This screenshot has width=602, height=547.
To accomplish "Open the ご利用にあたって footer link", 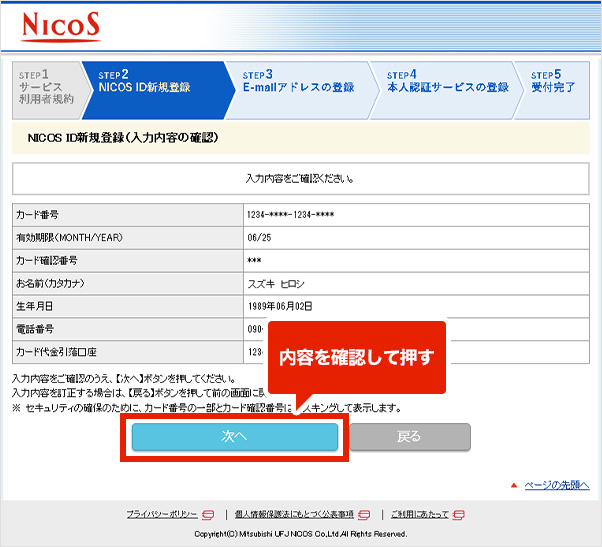I will click(420, 514).
